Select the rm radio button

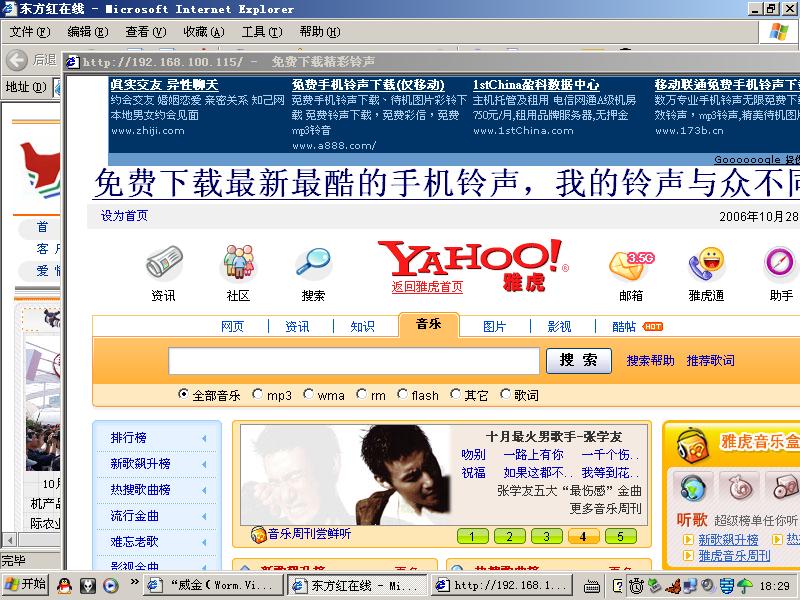click(x=361, y=394)
